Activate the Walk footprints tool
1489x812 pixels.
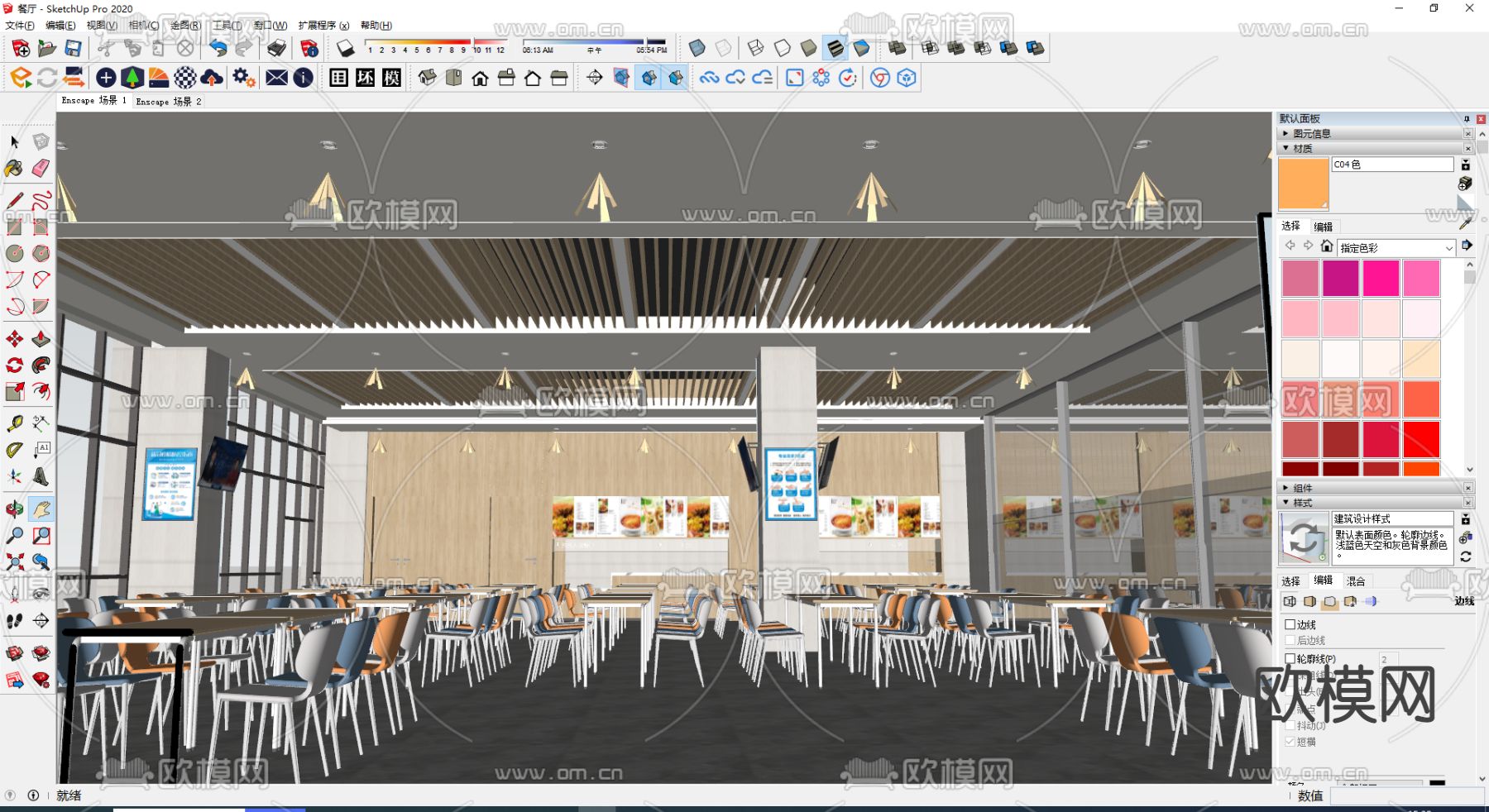[x=14, y=621]
